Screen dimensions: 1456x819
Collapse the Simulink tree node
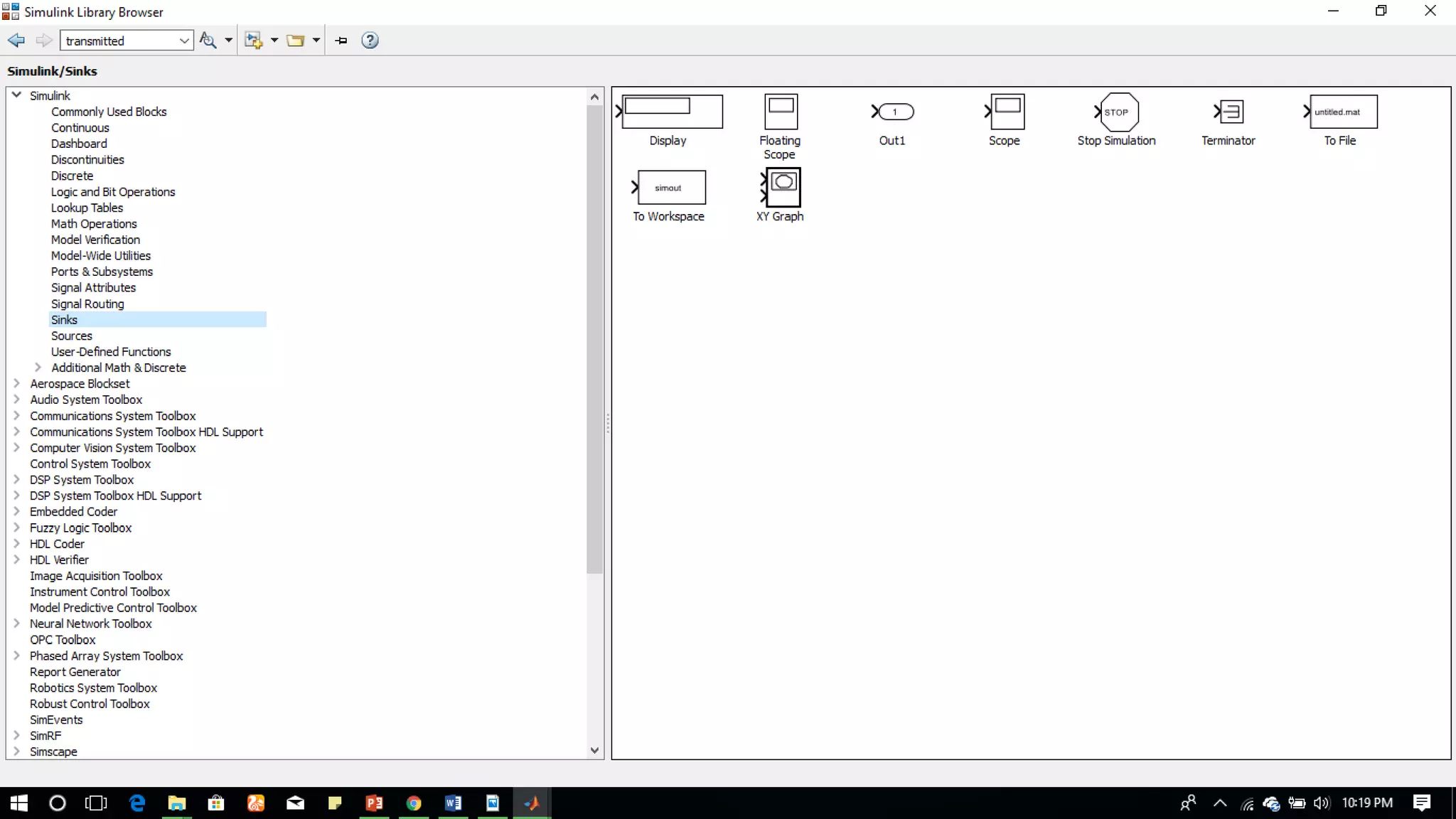tap(16, 95)
